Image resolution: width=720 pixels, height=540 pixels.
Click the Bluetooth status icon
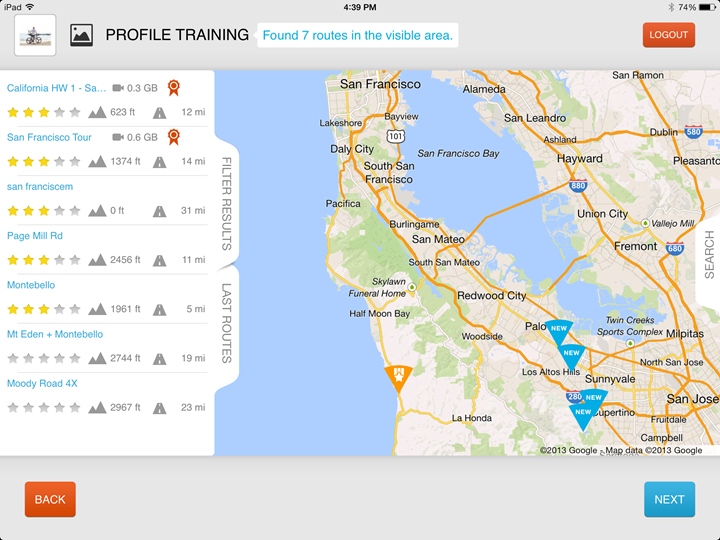[x=671, y=7]
